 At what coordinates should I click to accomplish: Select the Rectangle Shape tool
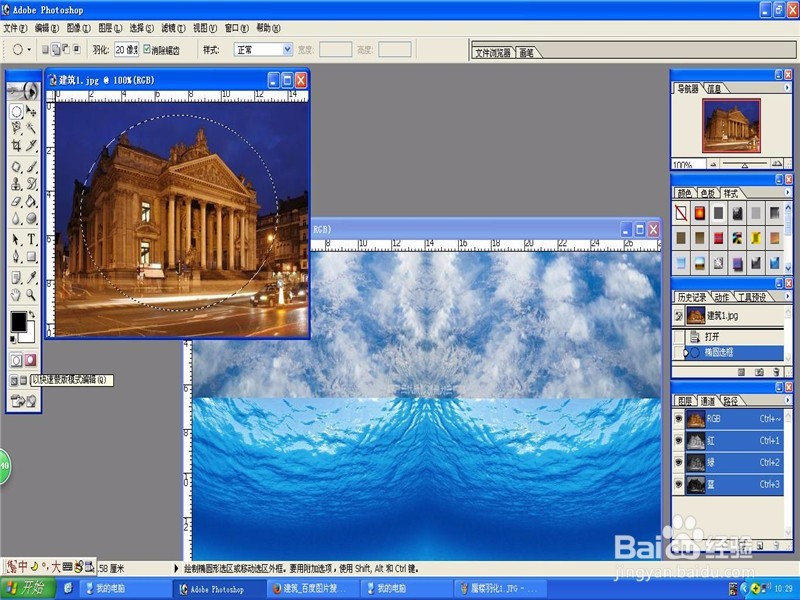31,256
